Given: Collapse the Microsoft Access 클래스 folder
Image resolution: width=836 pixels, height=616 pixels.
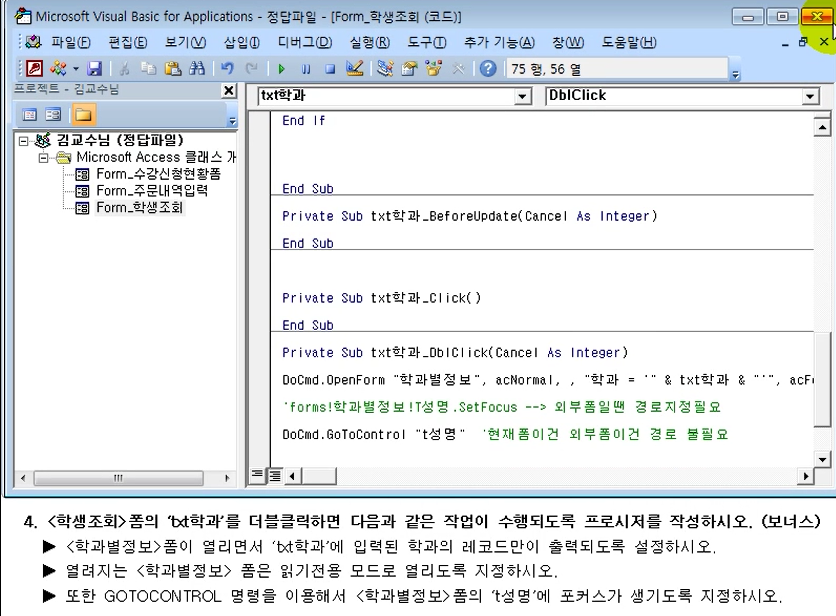Looking at the screenshot, I should (44, 158).
